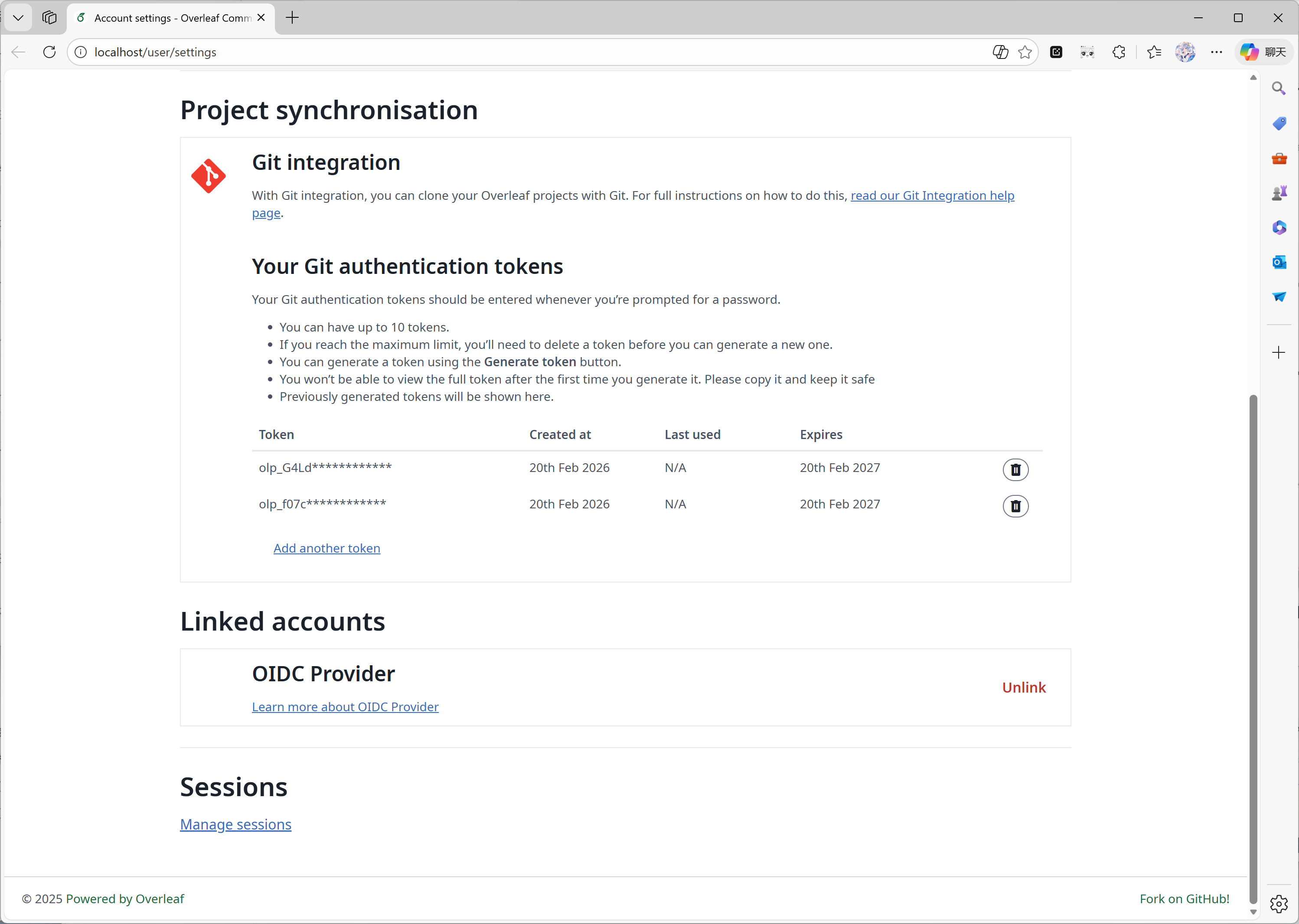
Task: Delete the olp_f07c token
Action: [x=1015, y=506]
